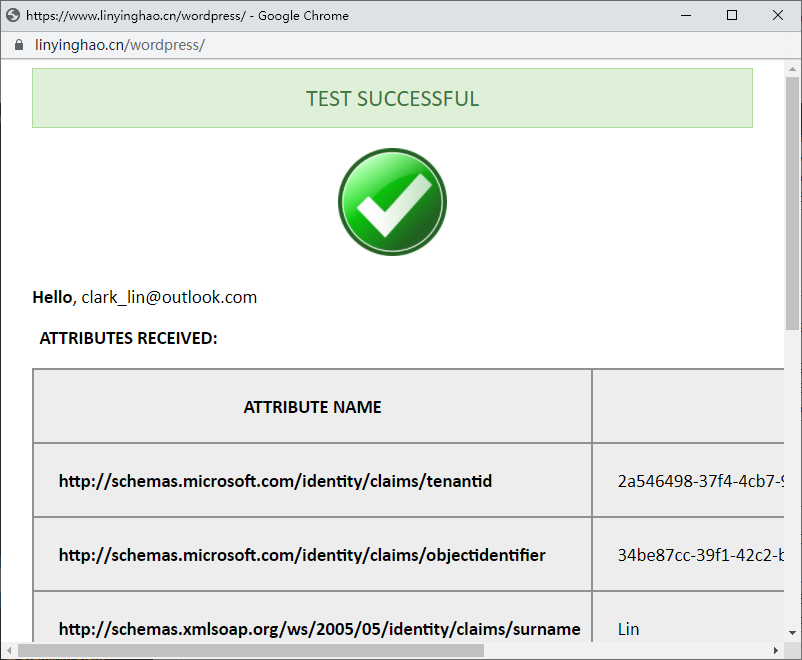Close the test result window
This screenshot has width=802, height=660.
[x=778, y=15]
